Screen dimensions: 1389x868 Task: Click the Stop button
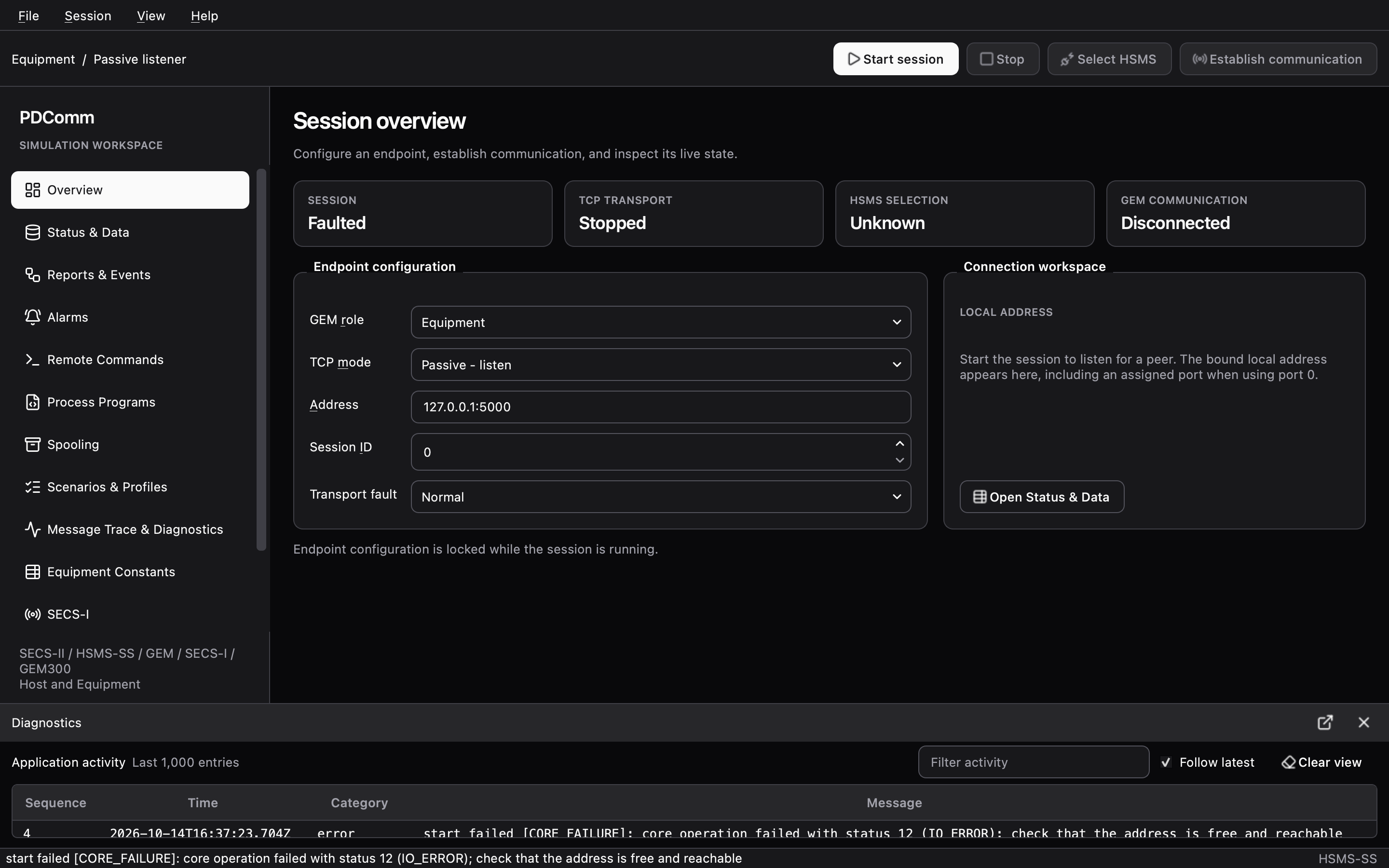[x=1003, y=59]
